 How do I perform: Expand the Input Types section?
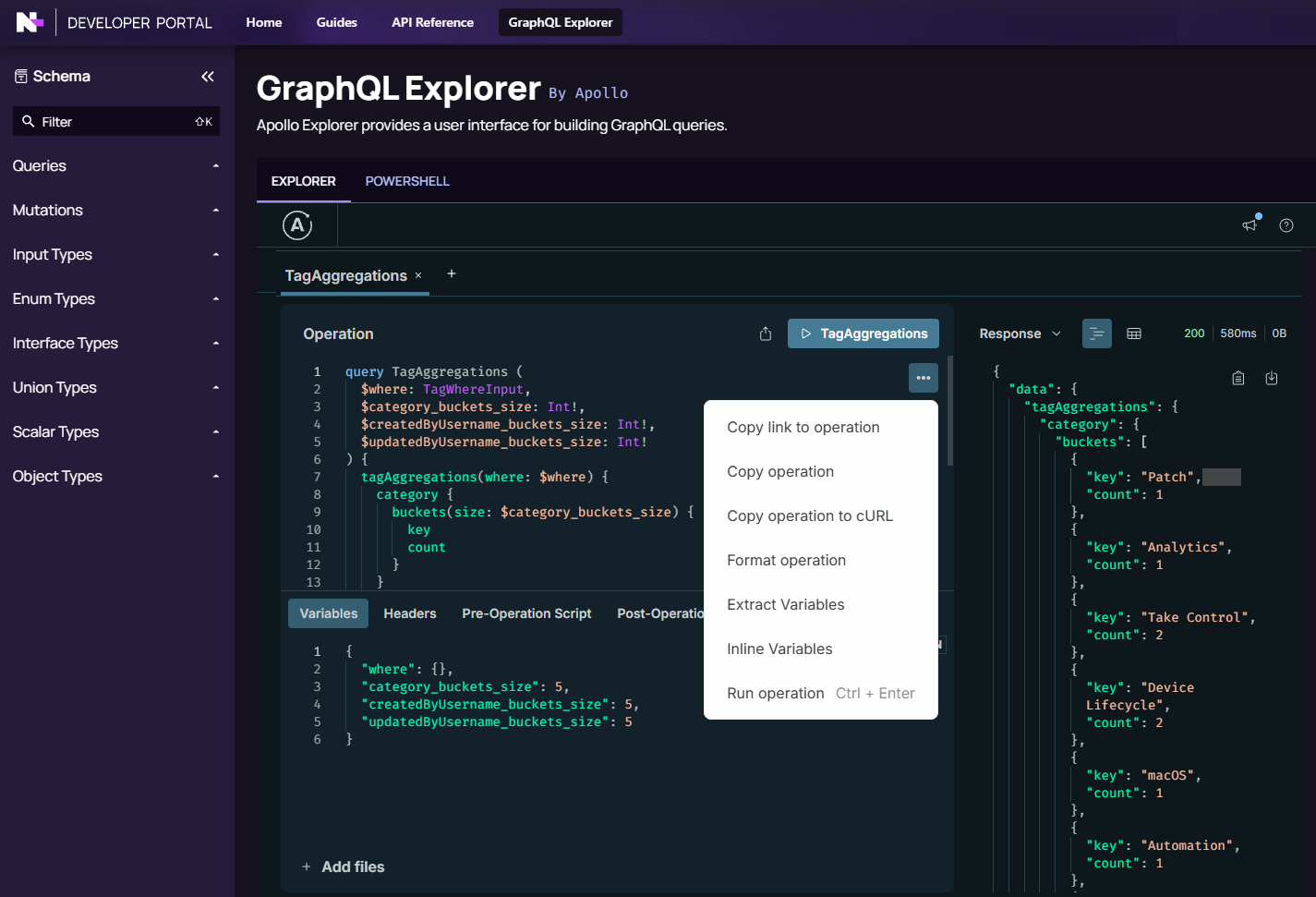point(116,255)
